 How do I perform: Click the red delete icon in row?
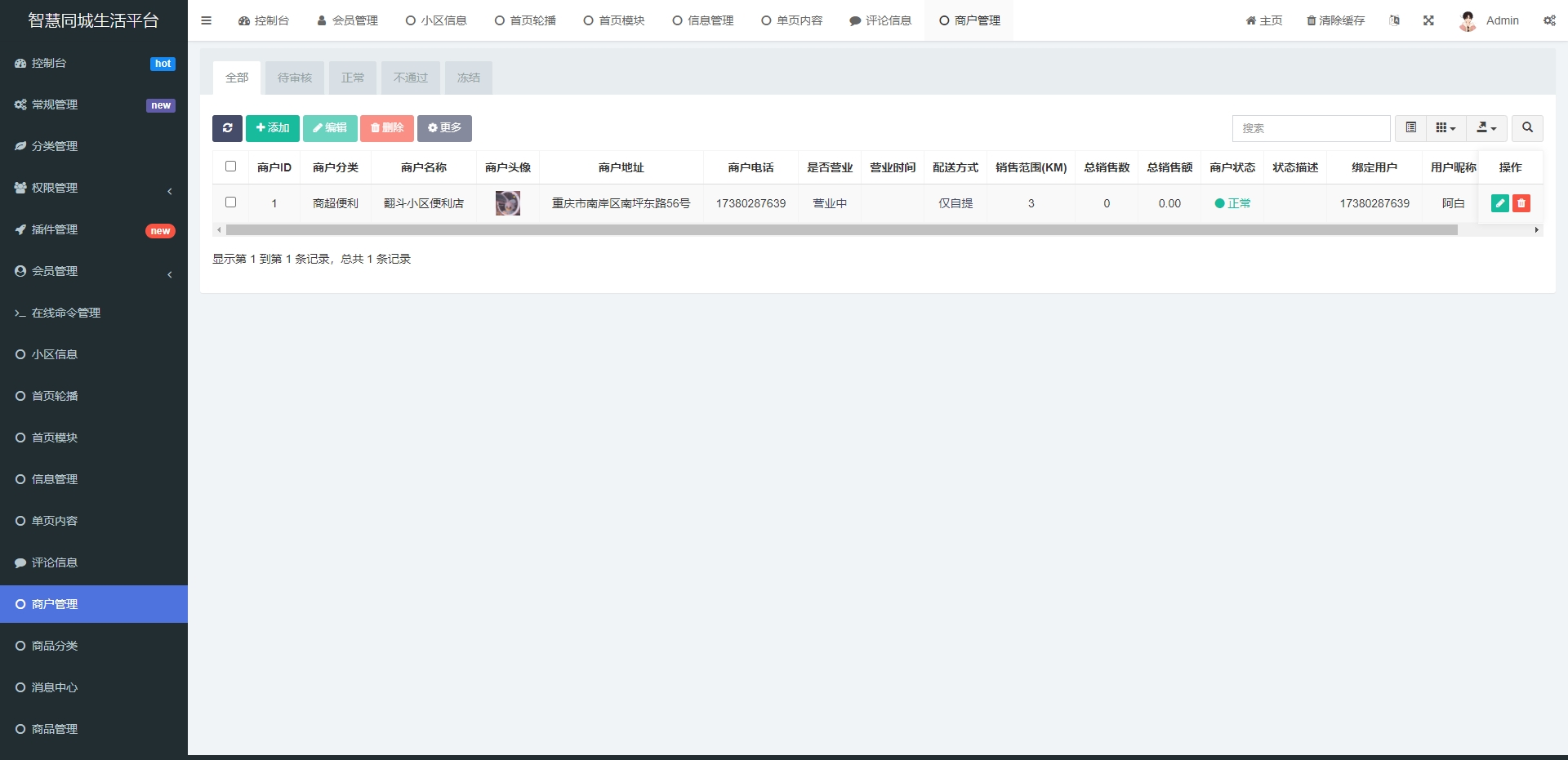coord(1521,203)
